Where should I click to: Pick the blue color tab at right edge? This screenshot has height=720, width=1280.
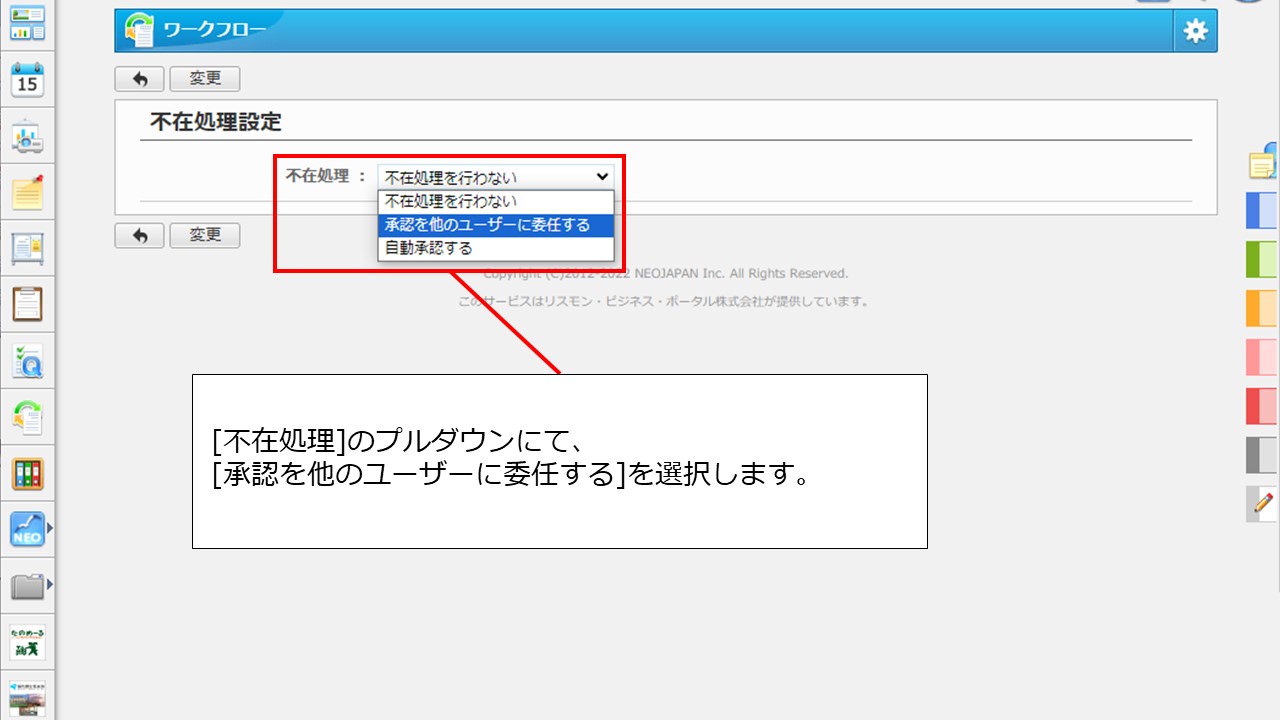pyautogui.click(x=1262, y=211)
